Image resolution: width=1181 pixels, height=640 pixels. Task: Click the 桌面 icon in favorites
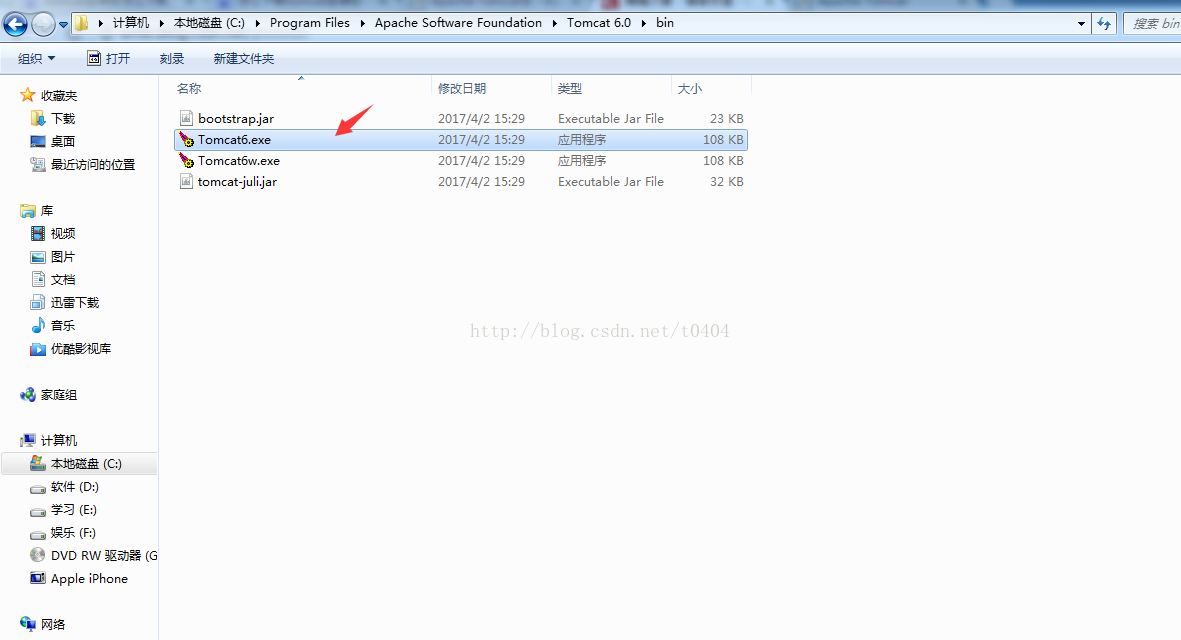[x=38, y=141]
